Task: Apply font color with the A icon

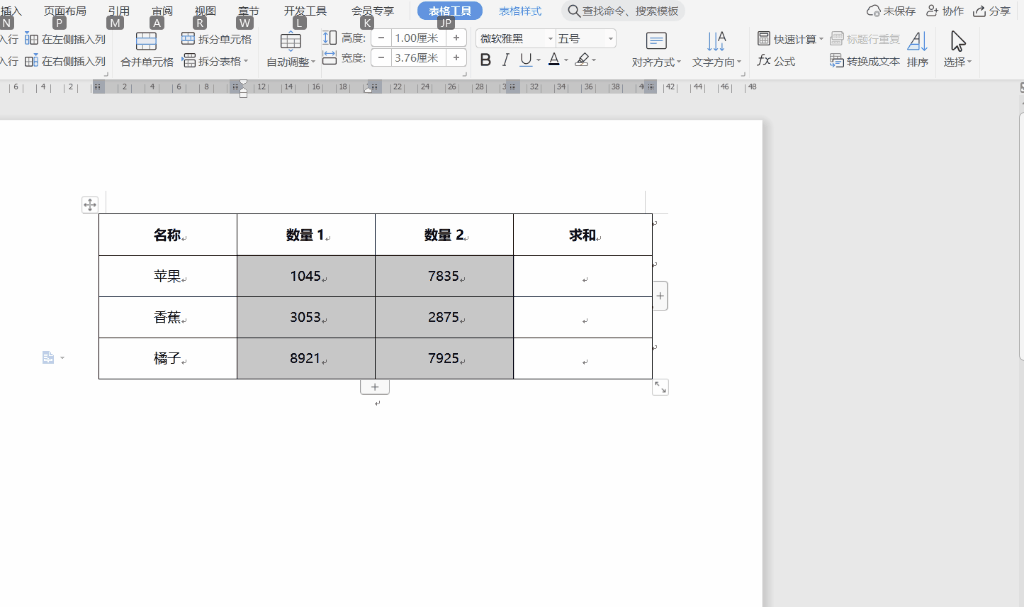Action: (x=554, y=59)
